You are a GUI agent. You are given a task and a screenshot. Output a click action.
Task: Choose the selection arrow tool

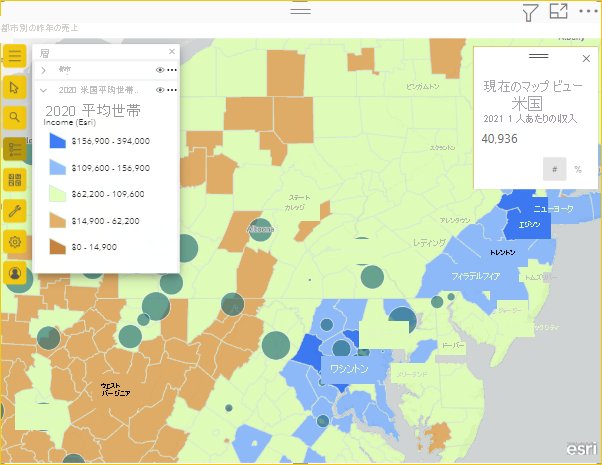click(15, 87)
